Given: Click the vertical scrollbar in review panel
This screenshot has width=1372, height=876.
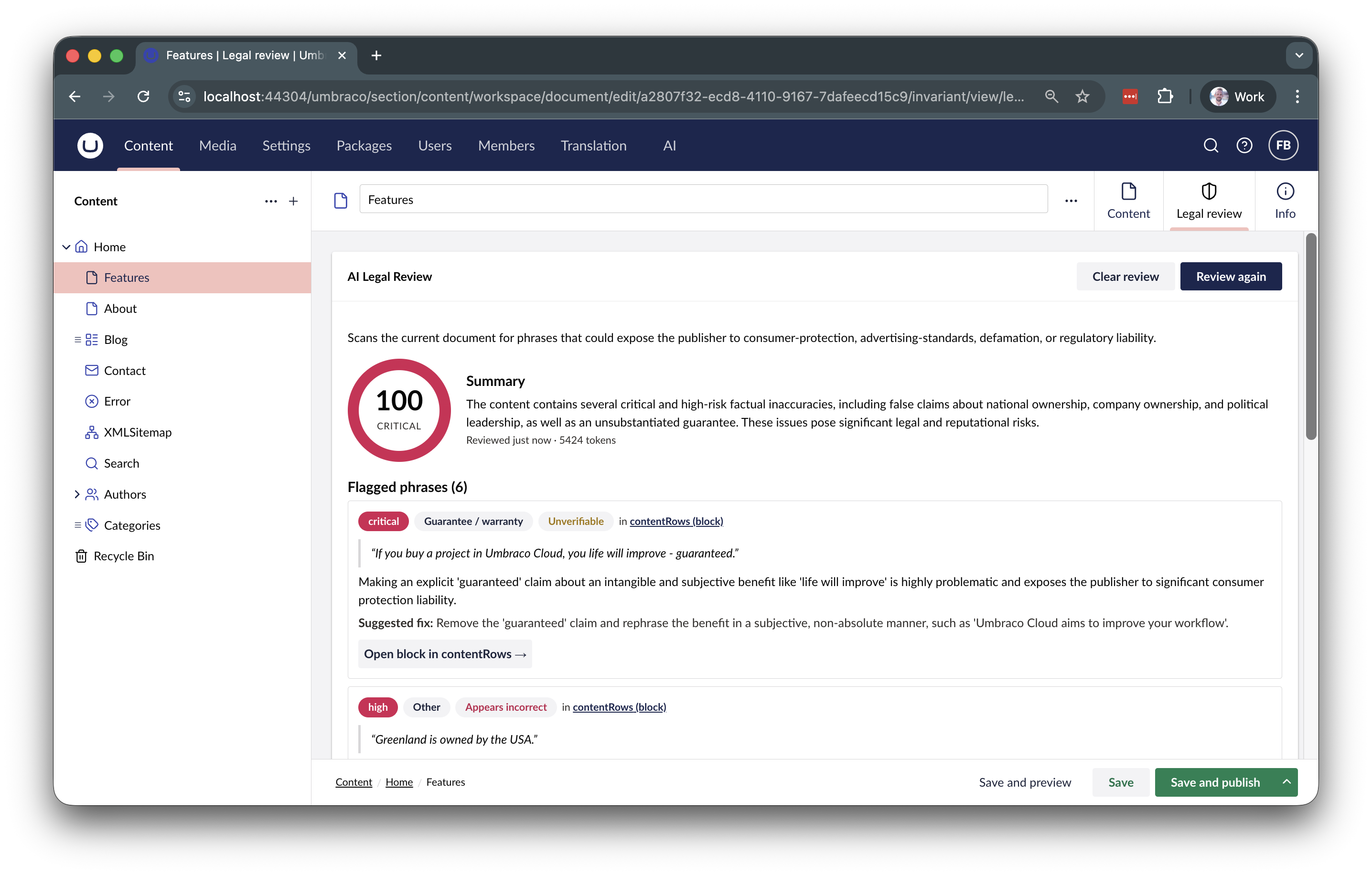Looking at the screenshot, I should [x=1311, y=336].
